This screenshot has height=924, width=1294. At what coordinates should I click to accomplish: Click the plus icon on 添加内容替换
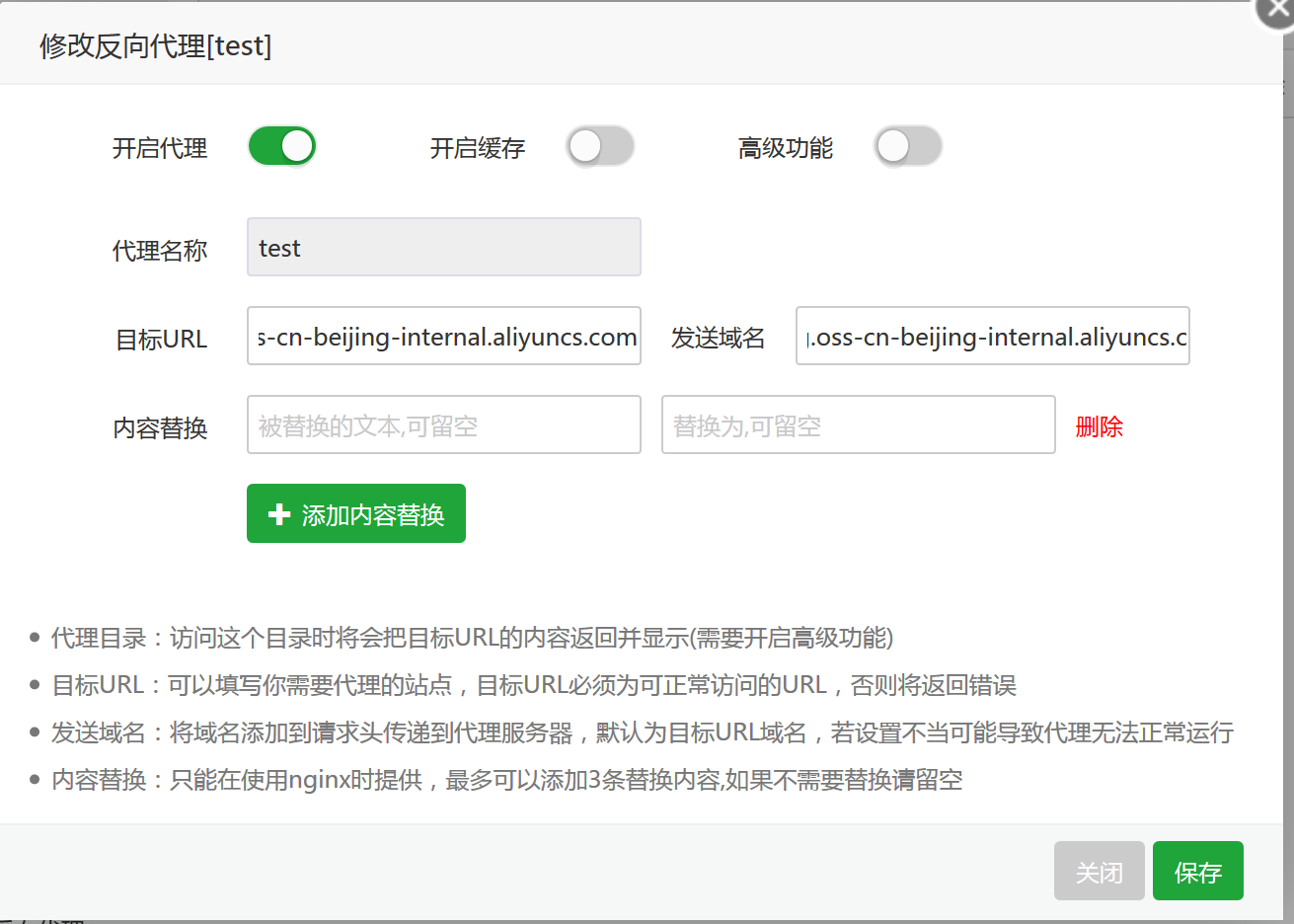(x=279, y=514)
